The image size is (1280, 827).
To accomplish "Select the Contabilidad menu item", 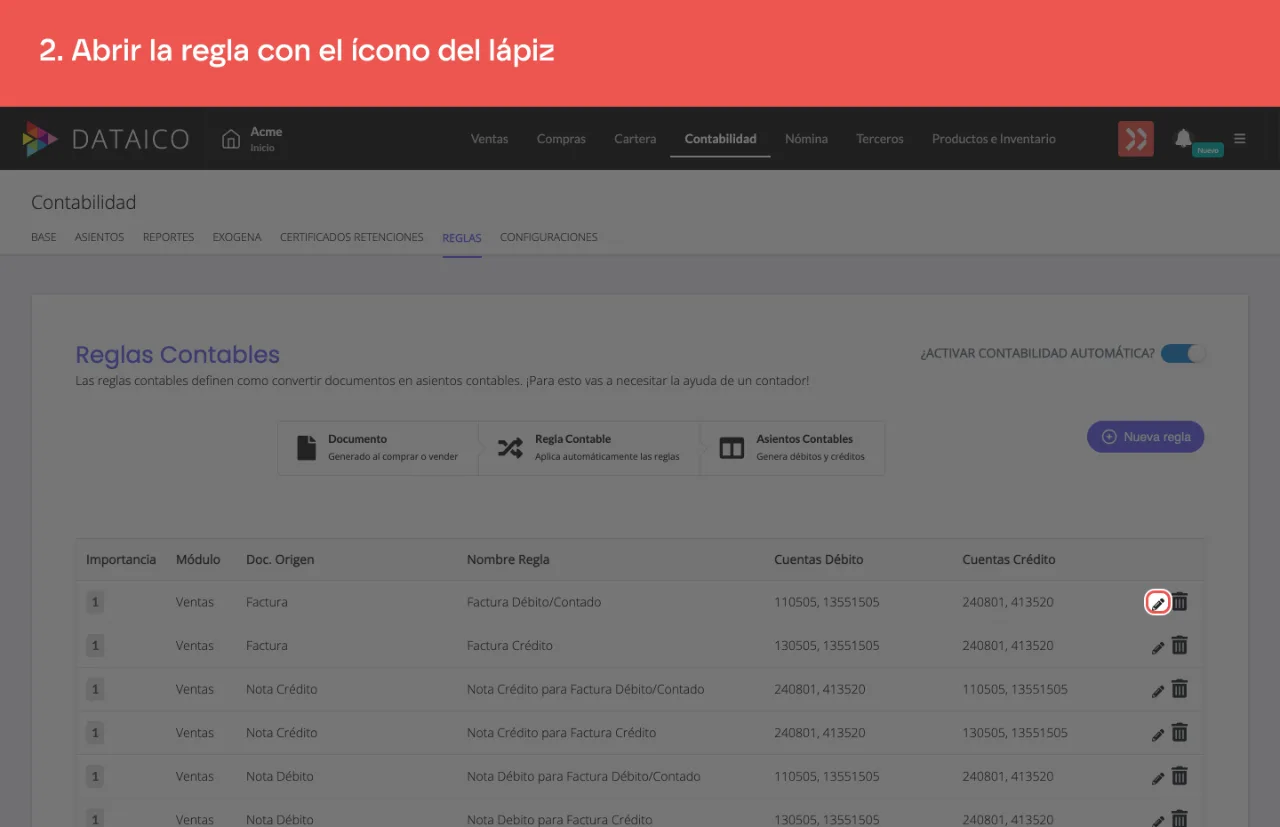I will click(x=720, y=139).
